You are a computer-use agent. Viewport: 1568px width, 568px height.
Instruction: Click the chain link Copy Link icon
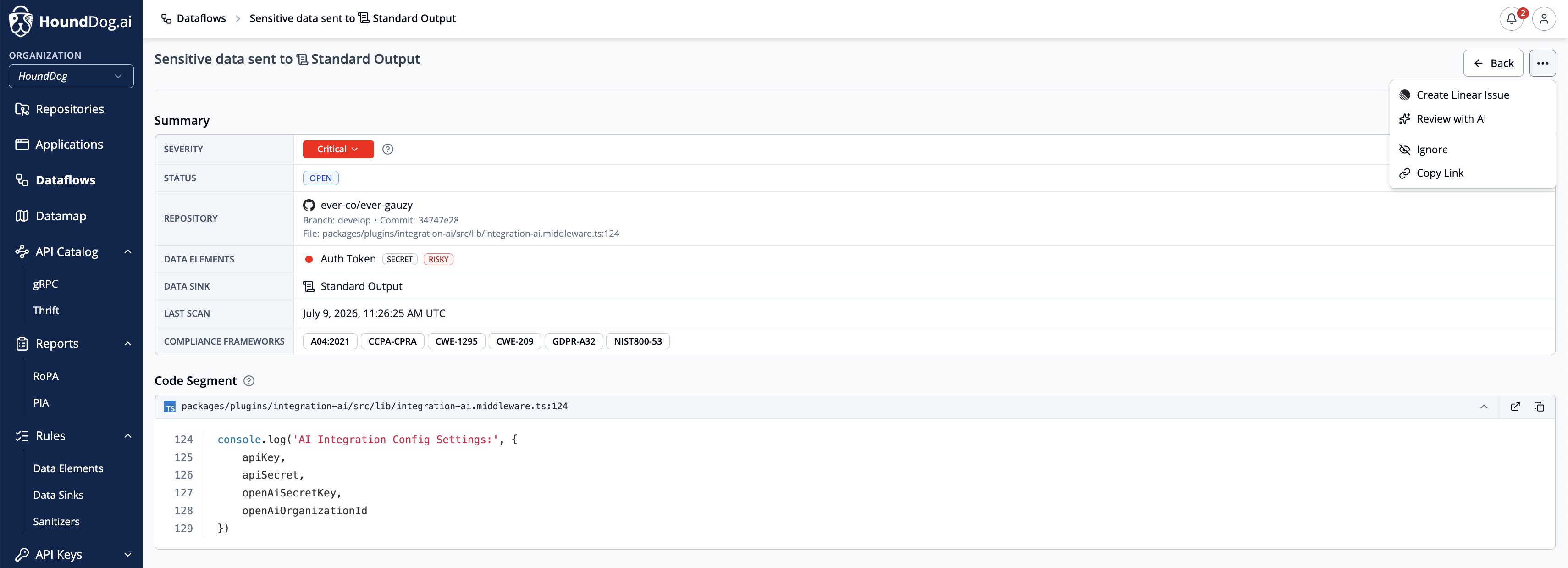click(x=1405, y=174)
